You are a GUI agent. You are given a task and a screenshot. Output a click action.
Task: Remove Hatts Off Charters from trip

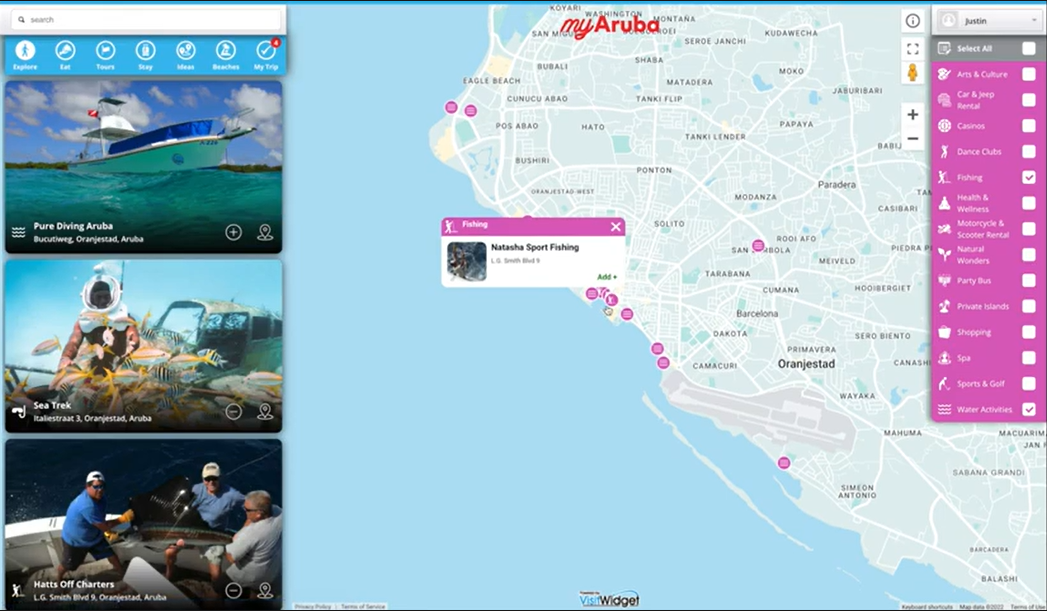point(233,590)
